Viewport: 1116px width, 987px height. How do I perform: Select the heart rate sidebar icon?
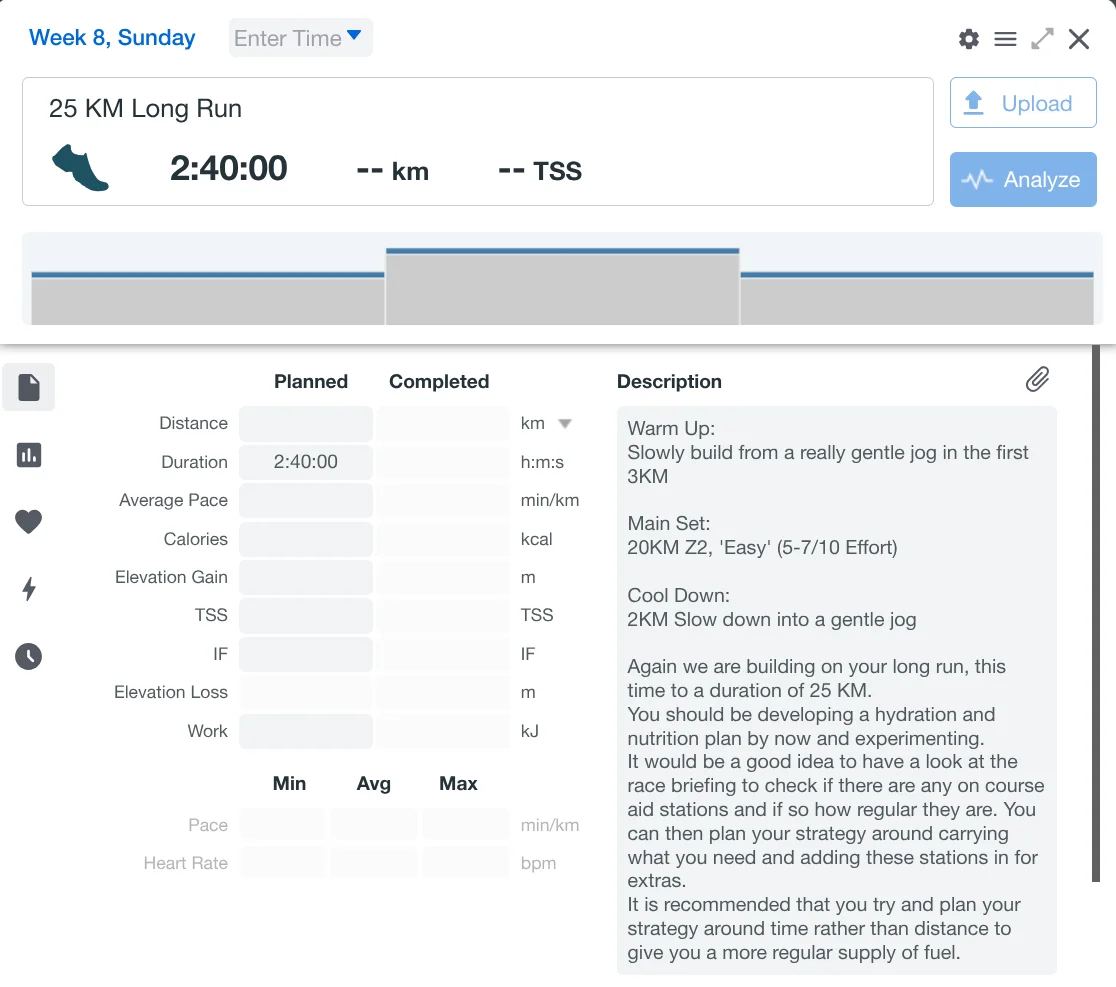click(x=29, y=522)
